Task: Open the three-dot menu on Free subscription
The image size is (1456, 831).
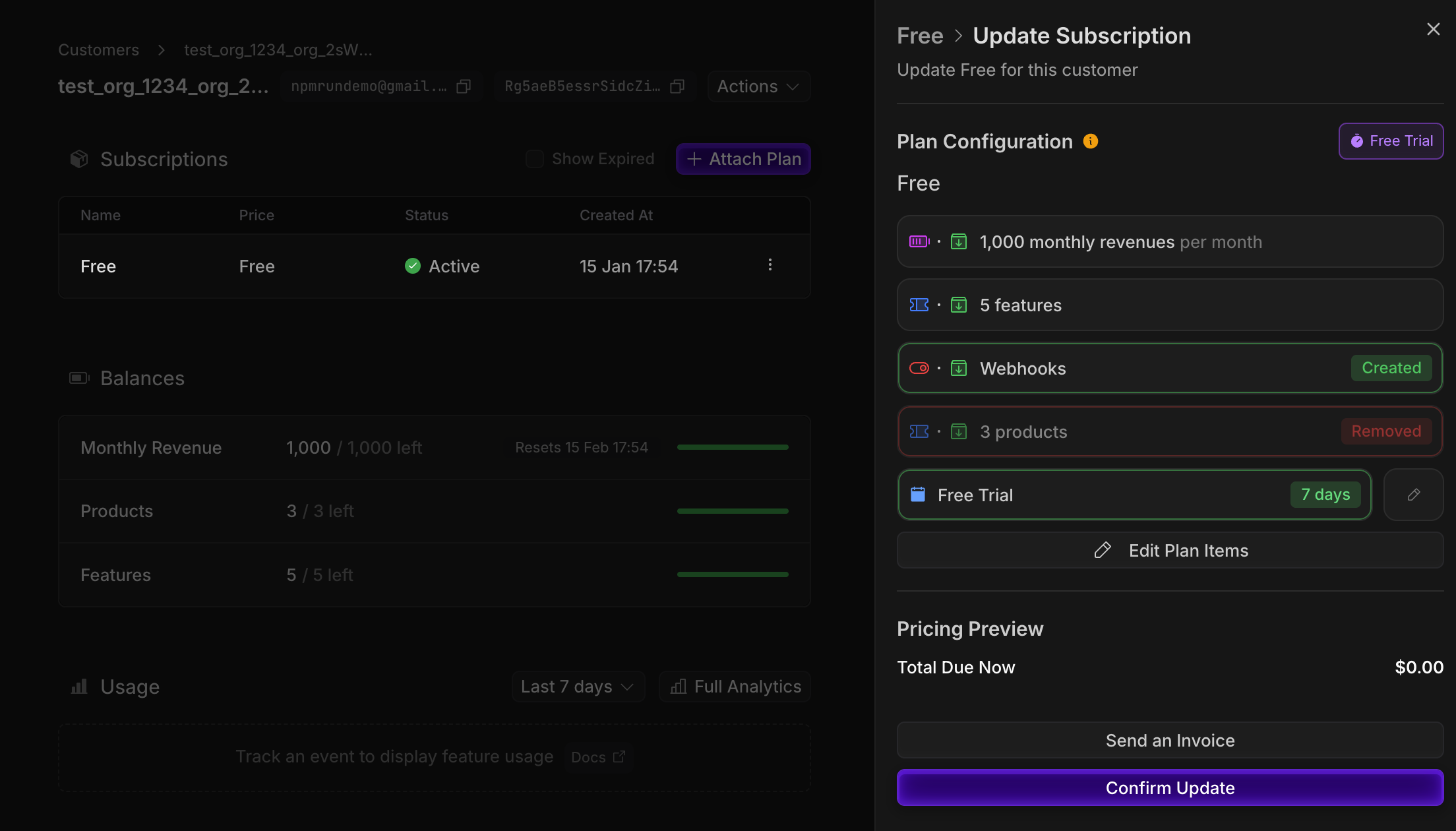Action: click(770, 265)
